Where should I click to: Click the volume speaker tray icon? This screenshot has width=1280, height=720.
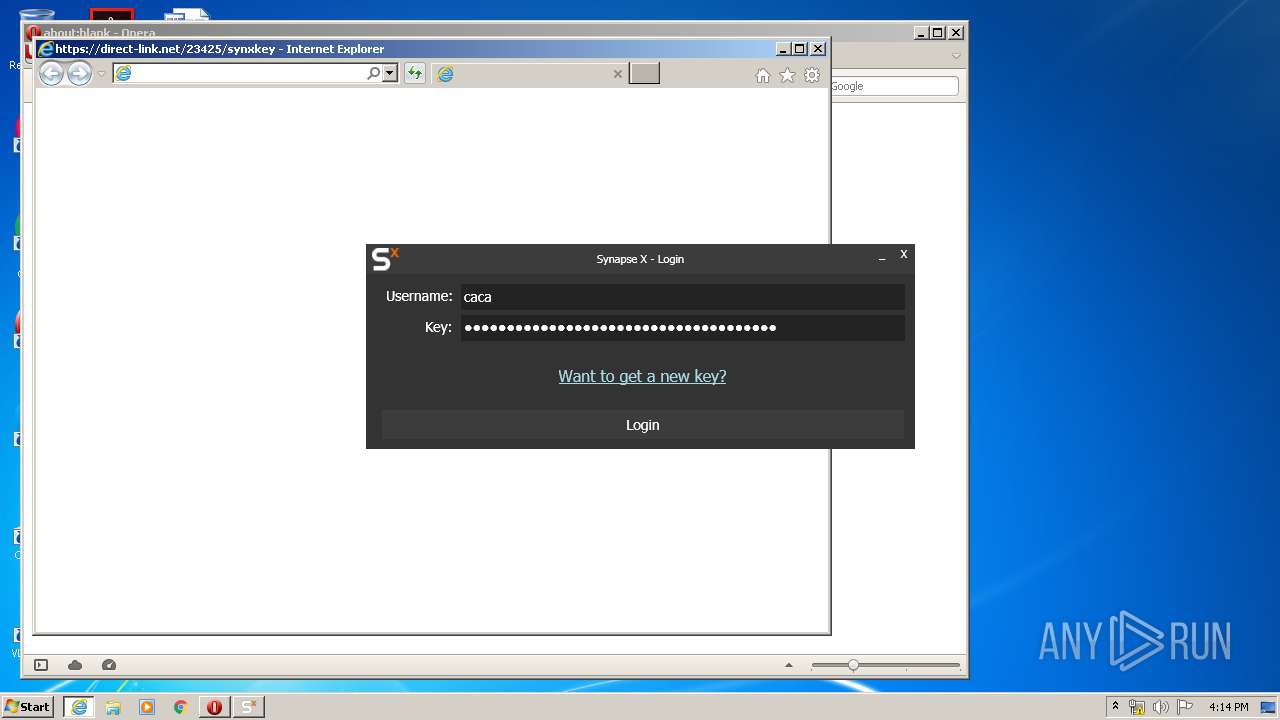coord(1161,707)
